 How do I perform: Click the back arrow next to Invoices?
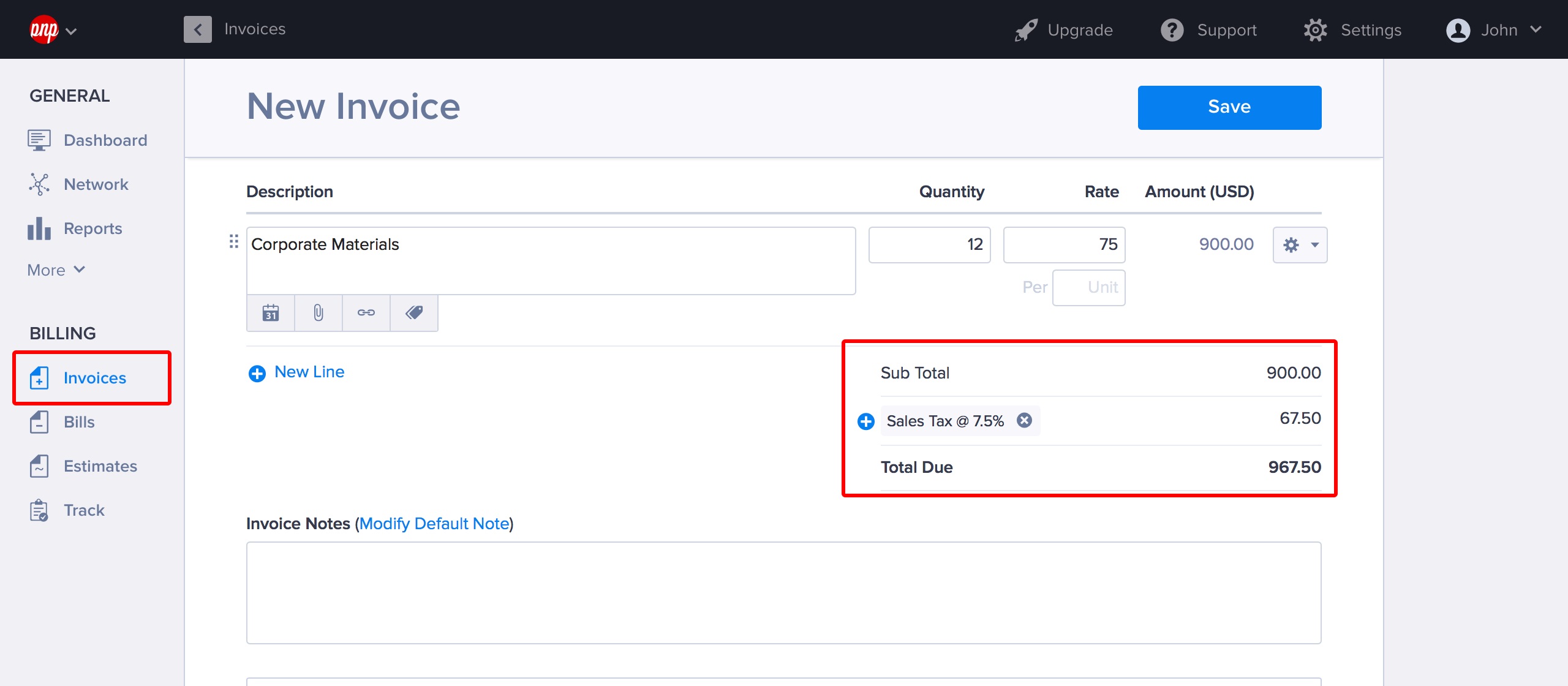(x=197, y=29)
